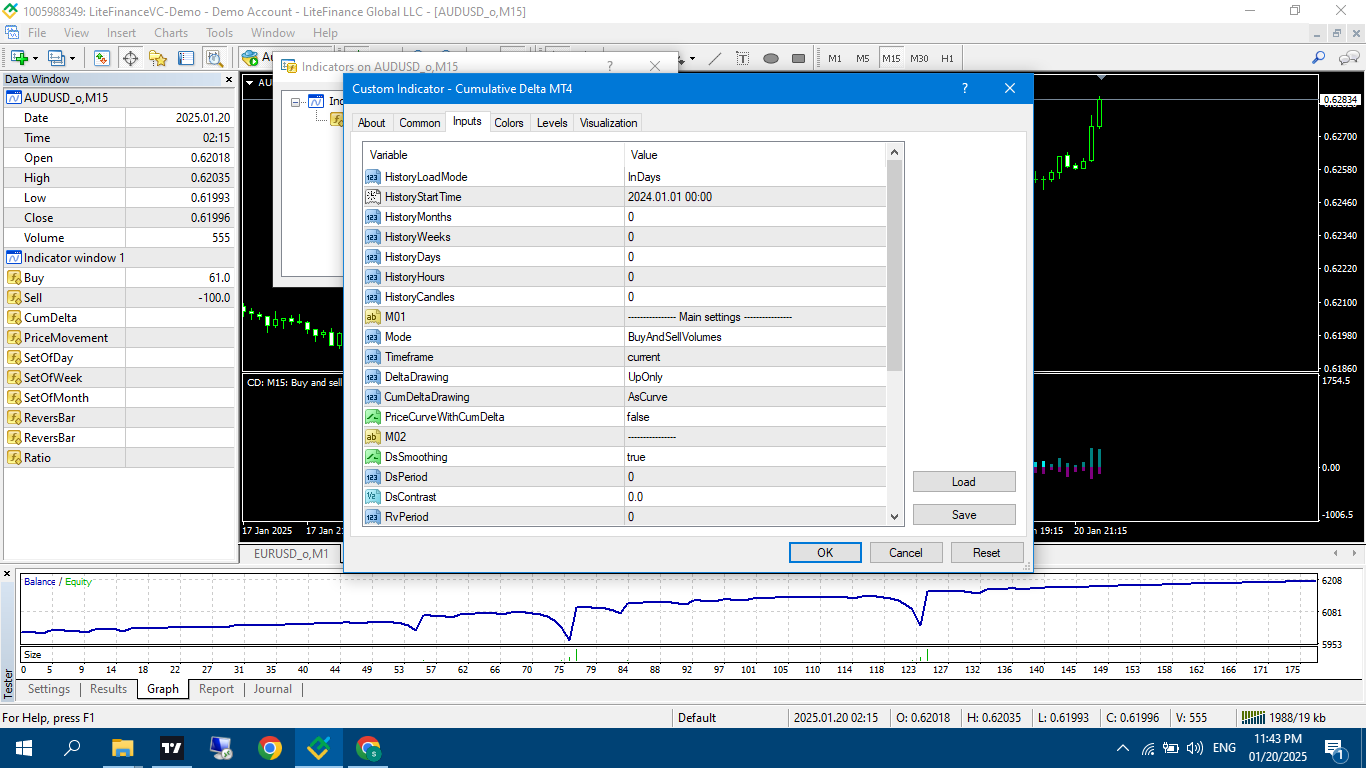The image size is (1366, 768).
Task: Open File Explorer from the taskbar
Action: tap(122, 748)
